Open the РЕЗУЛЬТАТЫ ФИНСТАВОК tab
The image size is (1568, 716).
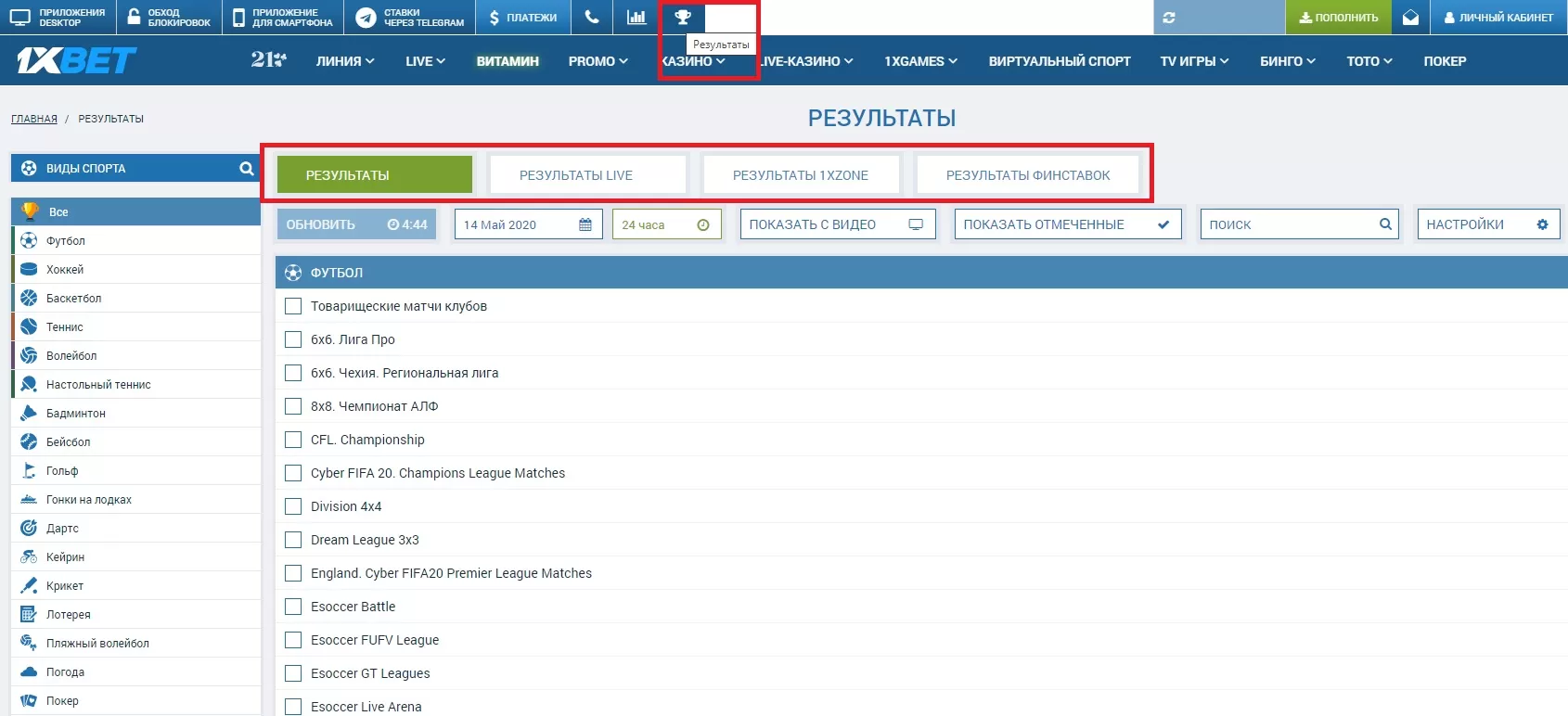pyautogui.click(x=1027, y=175)
